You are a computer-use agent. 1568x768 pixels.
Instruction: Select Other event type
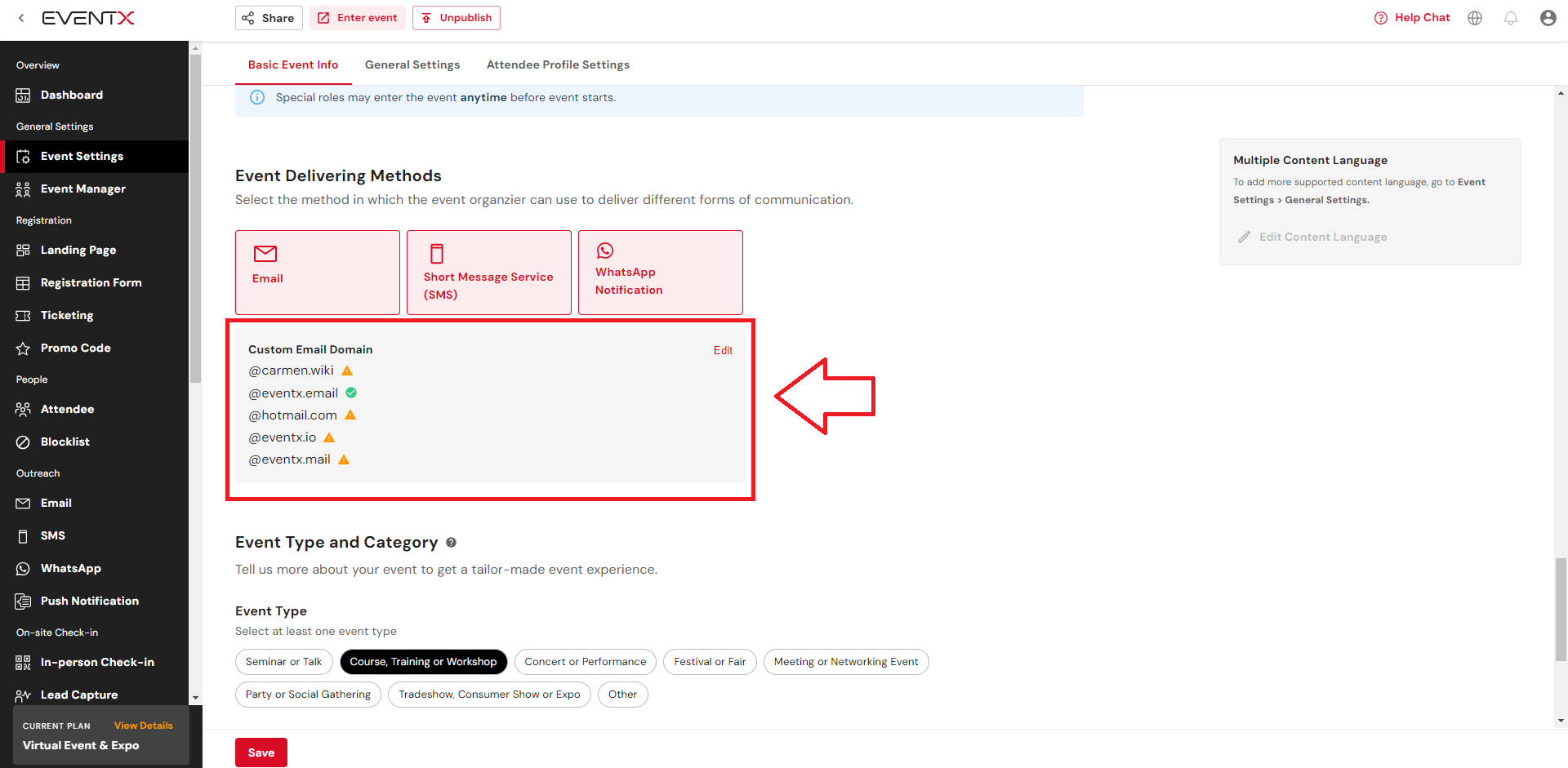coord(622,695)
